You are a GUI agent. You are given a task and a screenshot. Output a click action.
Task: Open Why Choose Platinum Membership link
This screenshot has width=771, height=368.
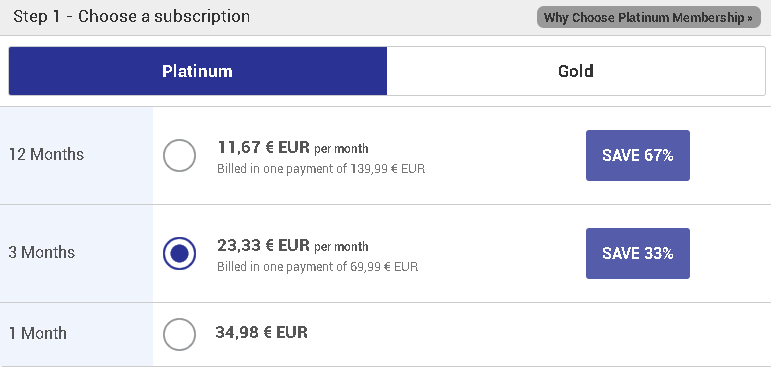point(649,17)
